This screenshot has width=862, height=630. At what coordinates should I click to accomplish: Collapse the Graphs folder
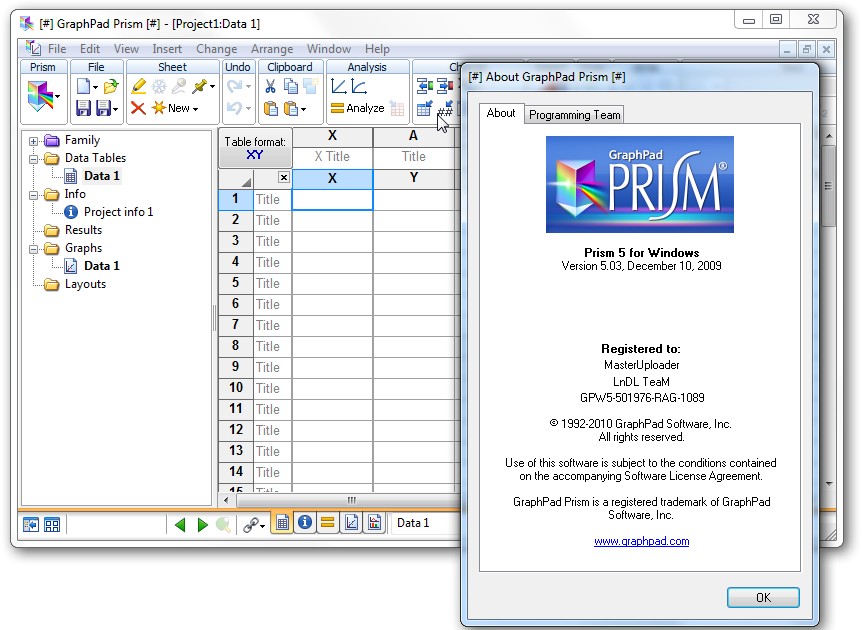pyautogui.click(x=34, y=249)
